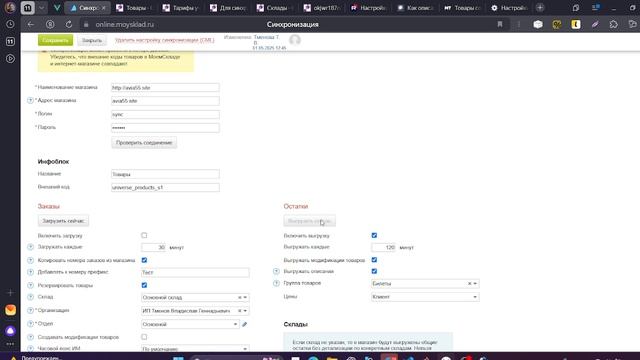Click Загрузить сейчас under Заказы
The width and height of the screenshot is (640, 360).
click(x=63, y=221)
